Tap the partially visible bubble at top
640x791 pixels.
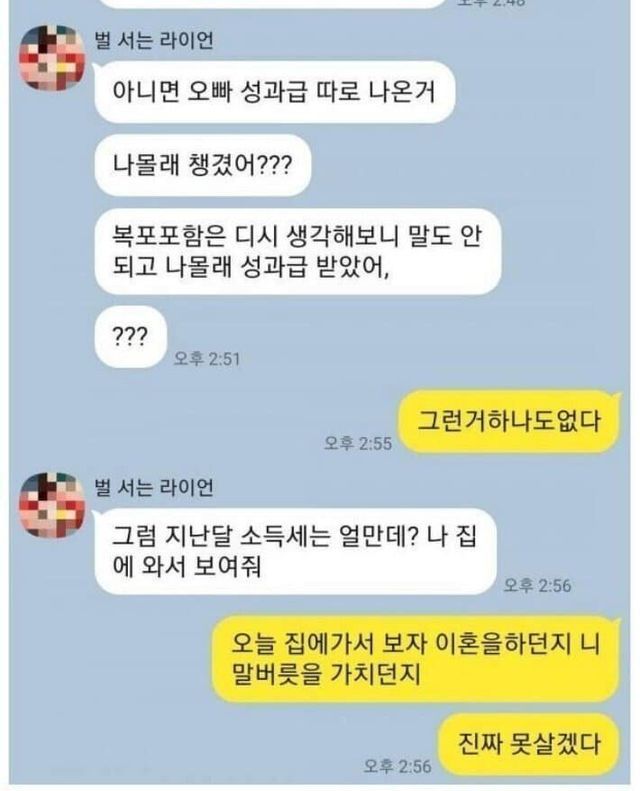click(272, 4)
